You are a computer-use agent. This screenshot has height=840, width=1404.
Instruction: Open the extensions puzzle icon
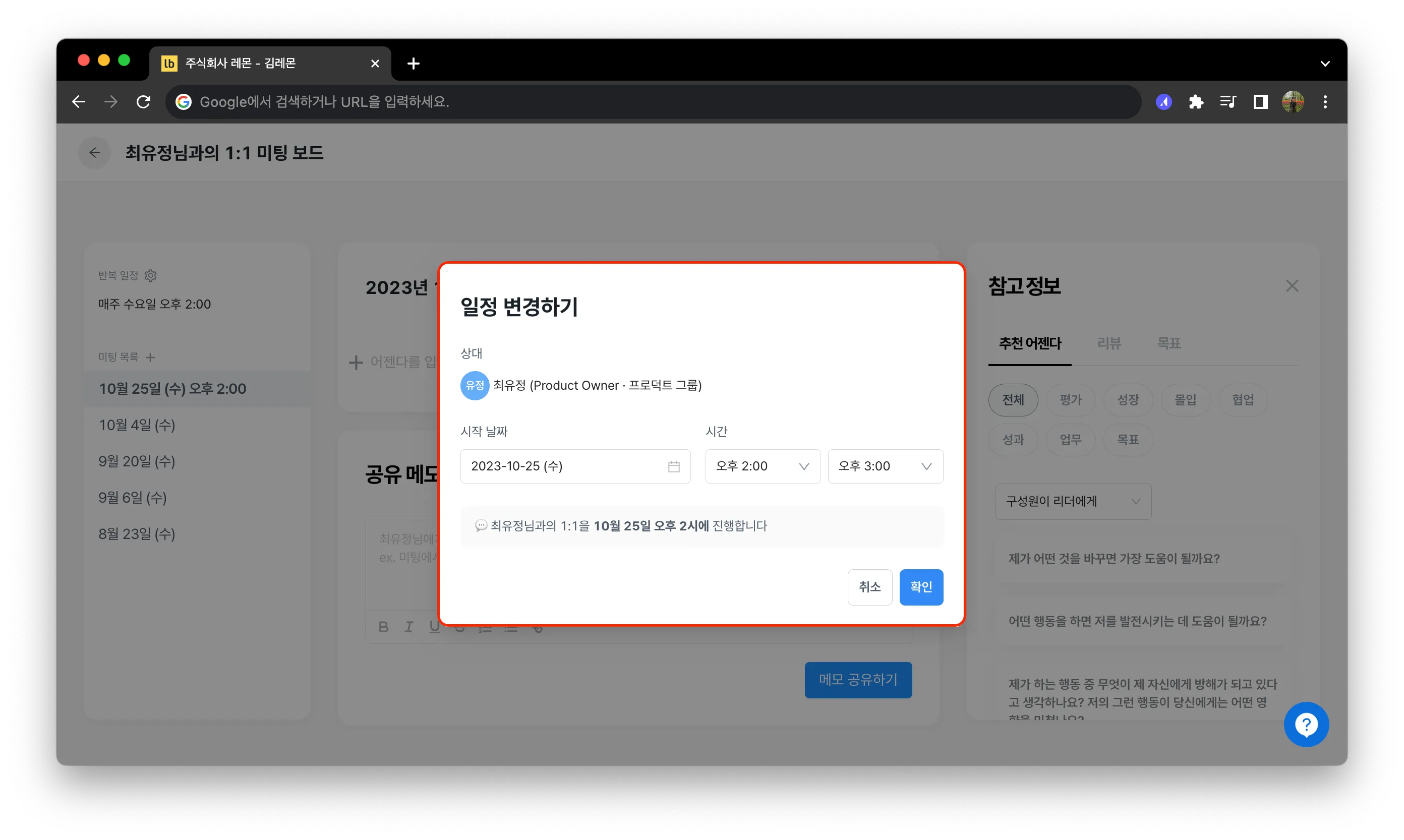(1196, 102)
